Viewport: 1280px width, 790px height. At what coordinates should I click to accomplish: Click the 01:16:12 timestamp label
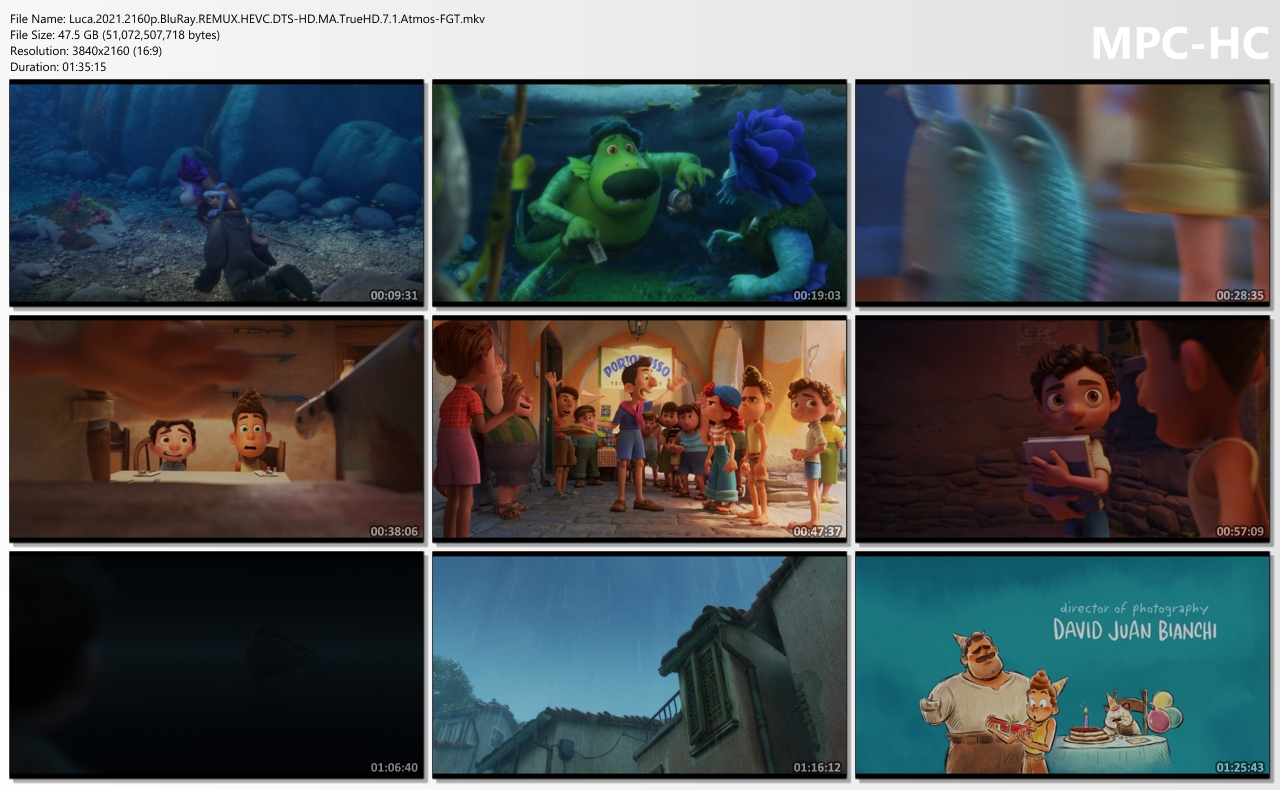coord(817,768)
